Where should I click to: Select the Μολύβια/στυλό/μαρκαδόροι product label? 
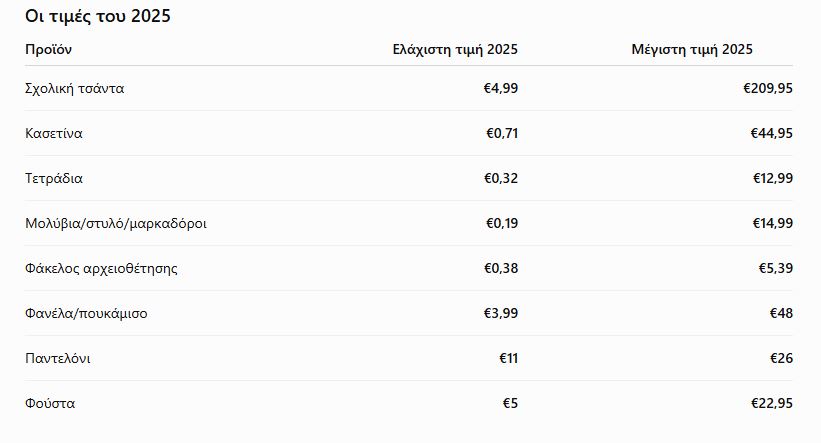point(116,224)
